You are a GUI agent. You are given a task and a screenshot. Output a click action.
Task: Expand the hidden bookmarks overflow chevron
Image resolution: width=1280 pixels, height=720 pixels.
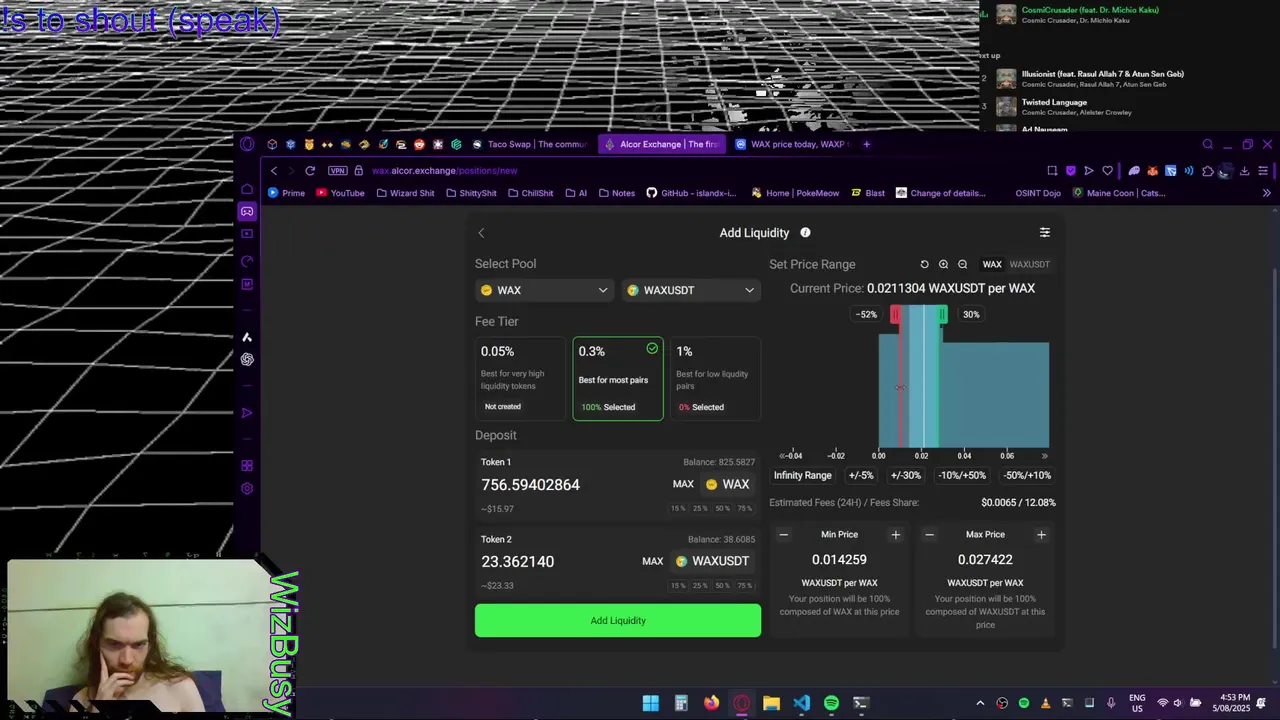tap(1266, 193)
